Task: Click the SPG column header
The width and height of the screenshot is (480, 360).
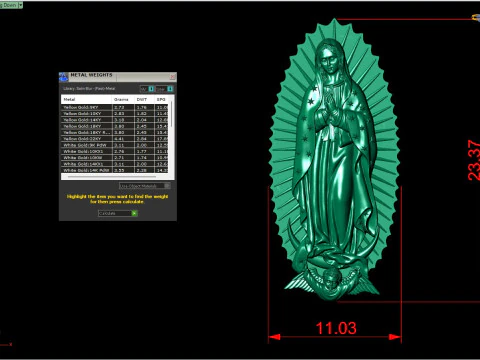Action: [x=162, y=99]
